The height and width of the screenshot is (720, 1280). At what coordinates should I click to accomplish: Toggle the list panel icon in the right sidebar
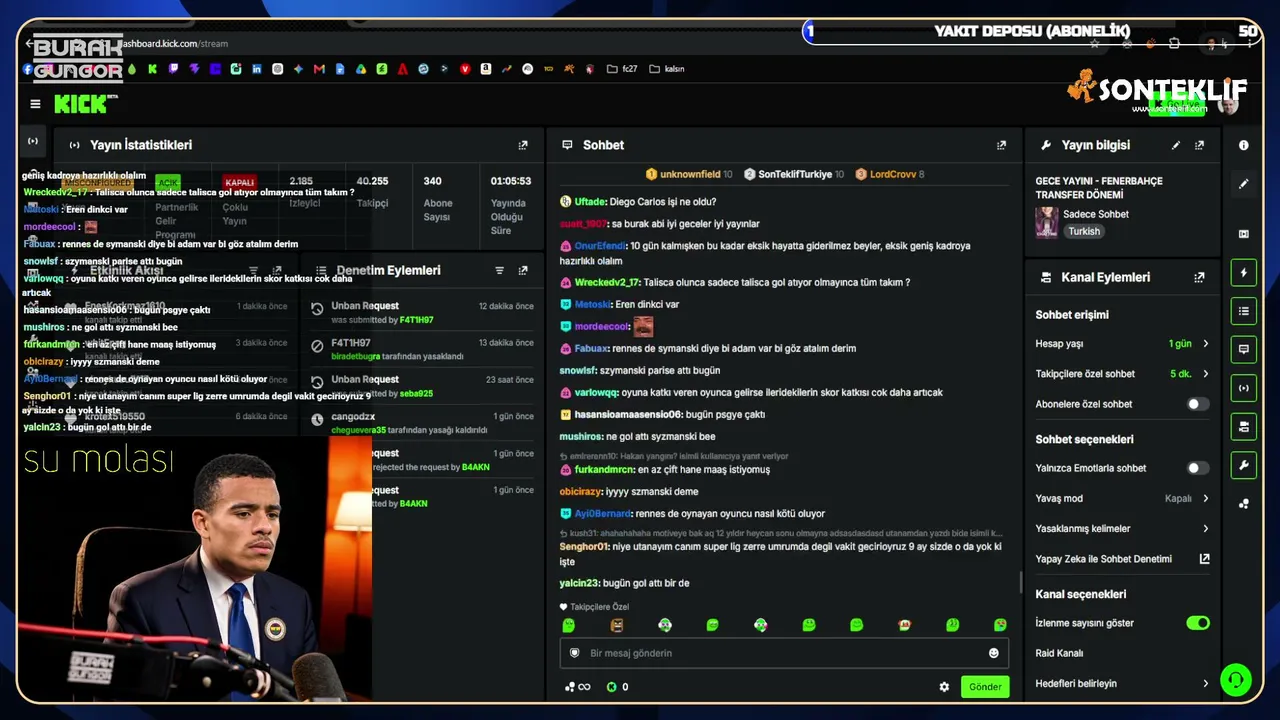click(1244, 311)
